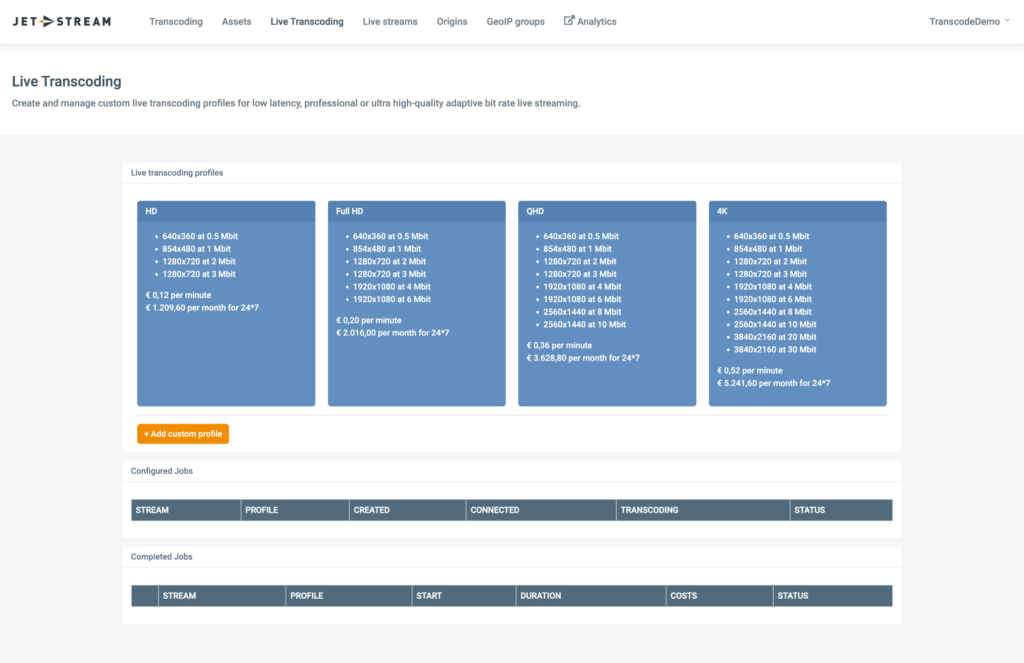Click the Configured Jobs section header
The image size is (1024, 663).
162,470
